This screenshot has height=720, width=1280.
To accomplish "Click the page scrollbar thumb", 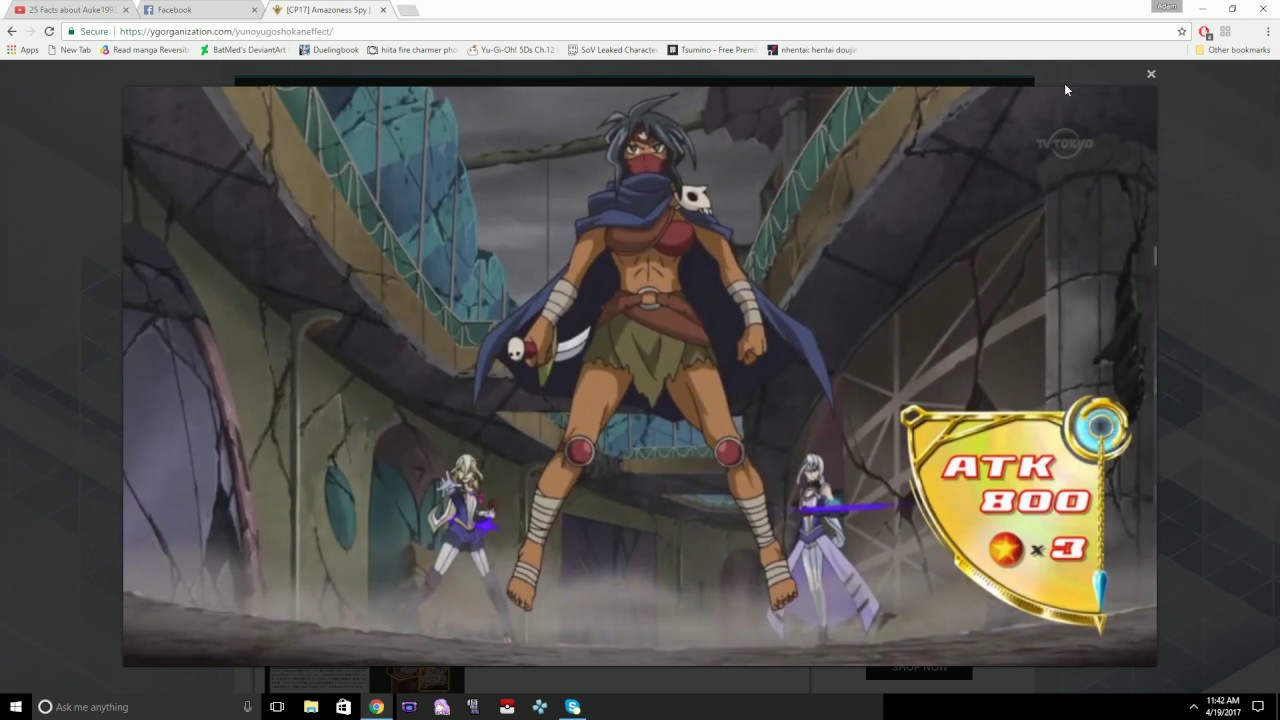I will click(x=1155, y=256).
